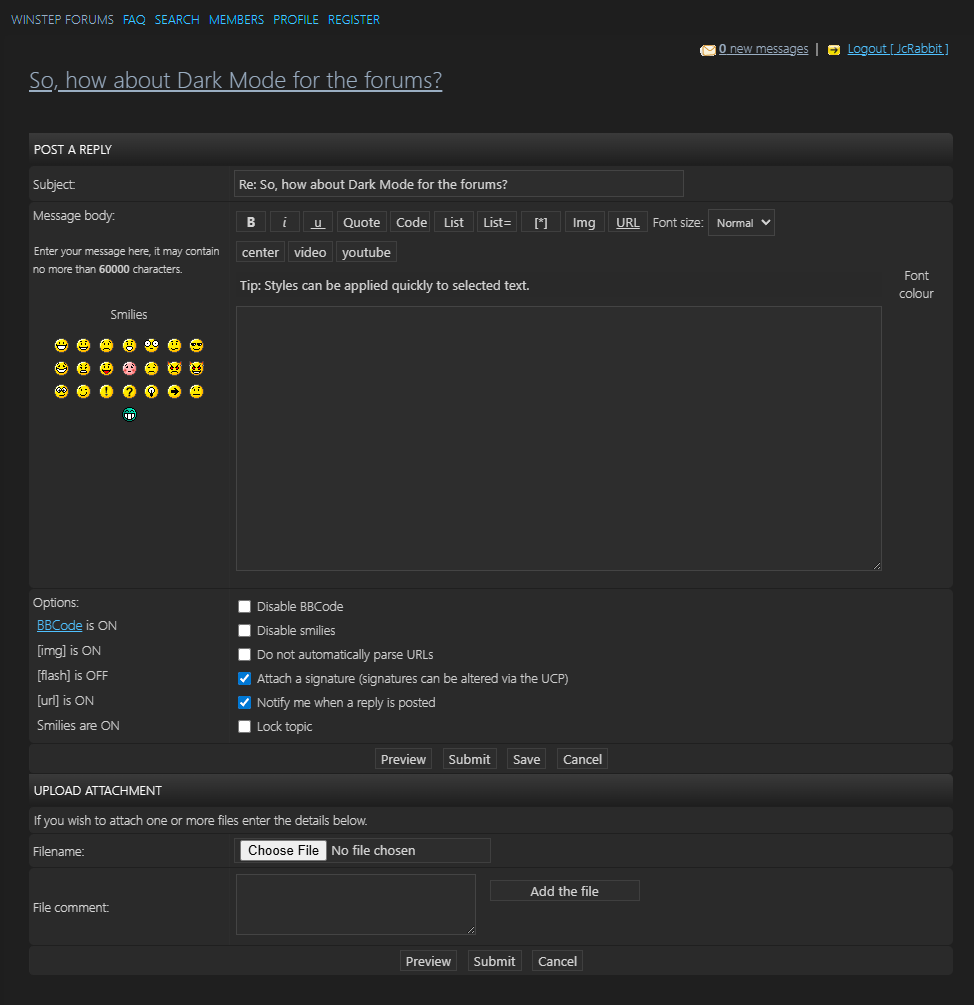This screenshot has width=974, height=1005.
Task: Click the Choose File button
Action: [283, 850]
